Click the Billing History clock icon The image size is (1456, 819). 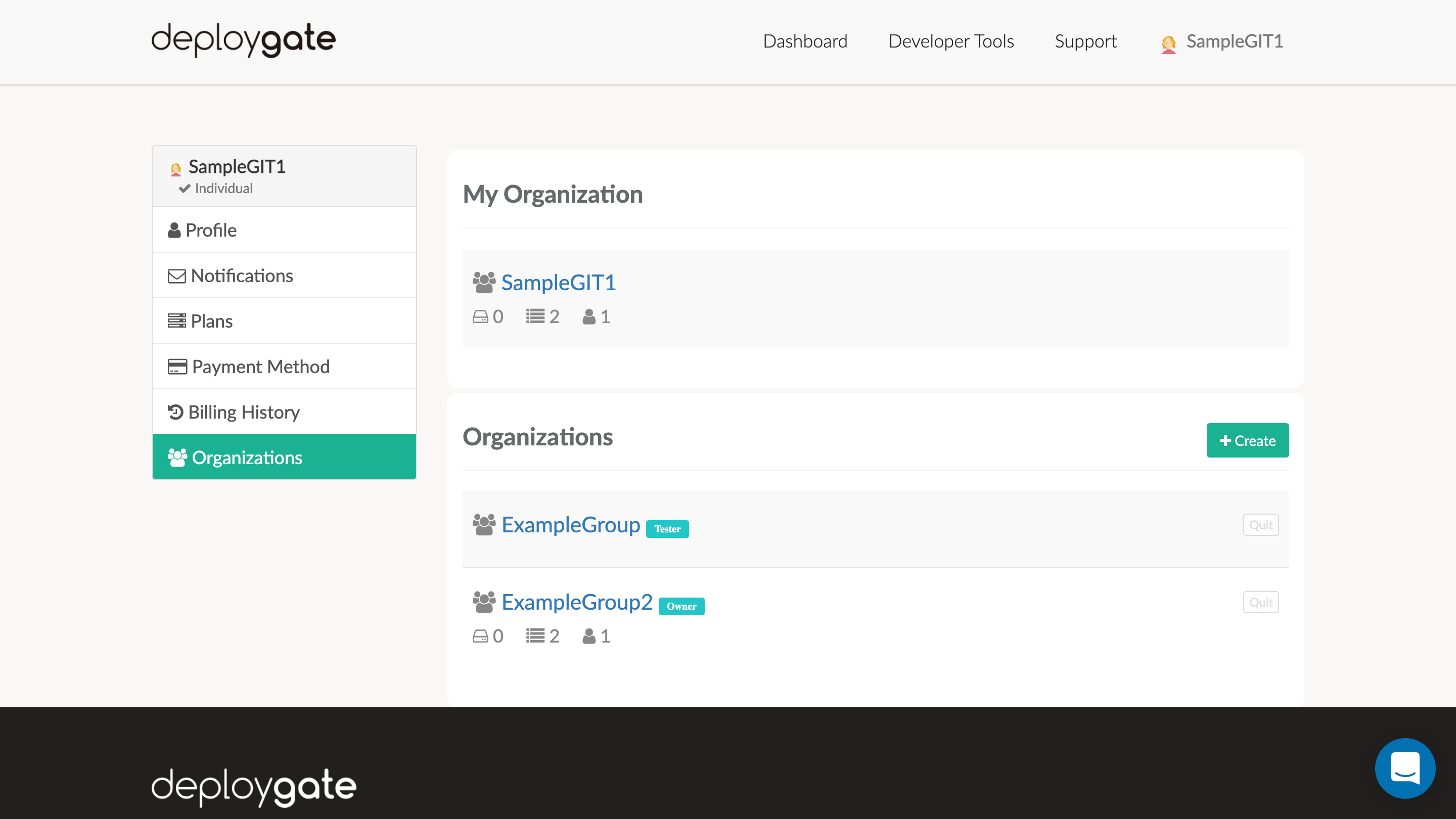tap(176, 412)
